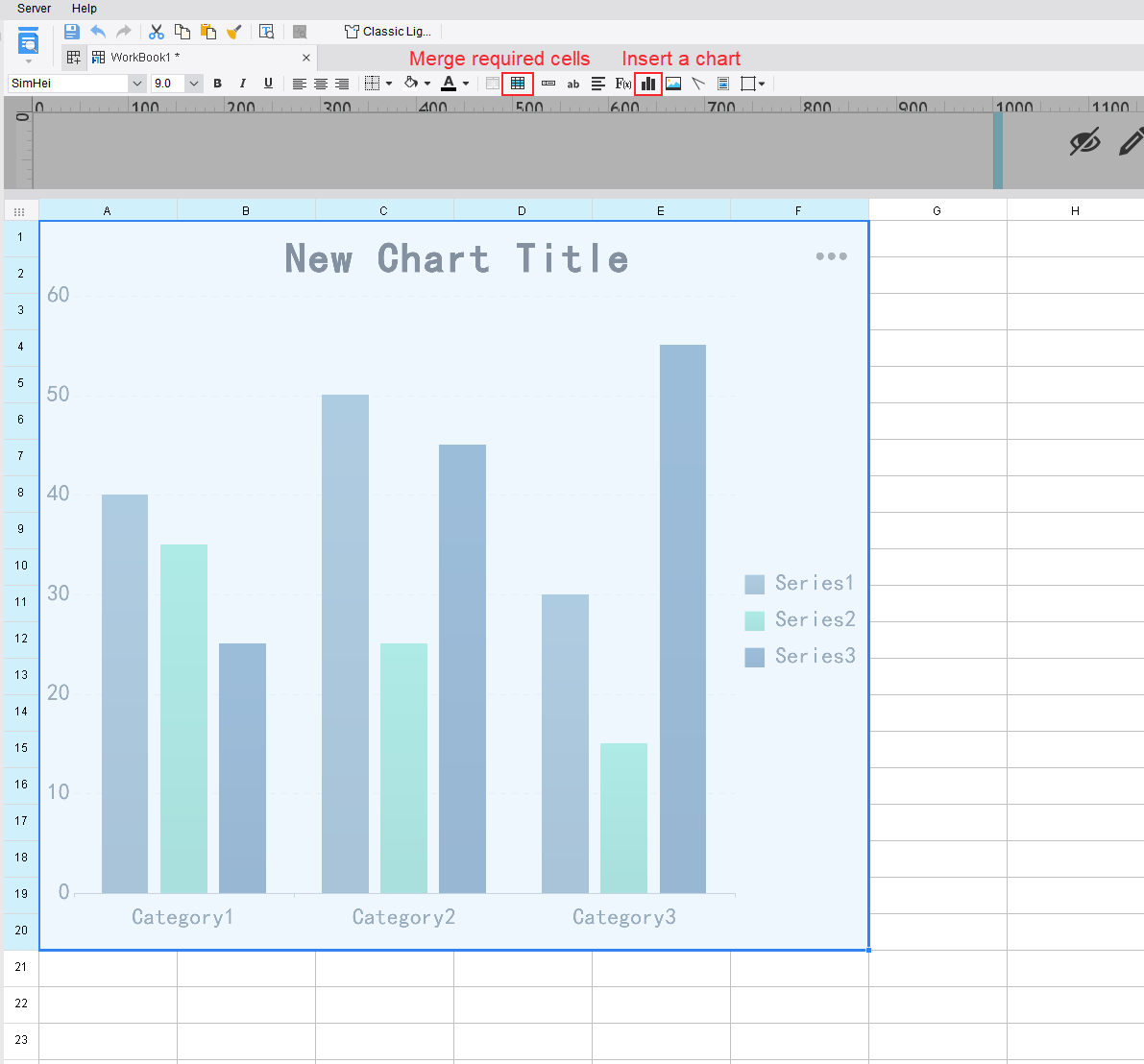The height and width of the screenshot is (1064, 1144).
Task: Click the New Chart Title text
Action: tap(456, 259)
